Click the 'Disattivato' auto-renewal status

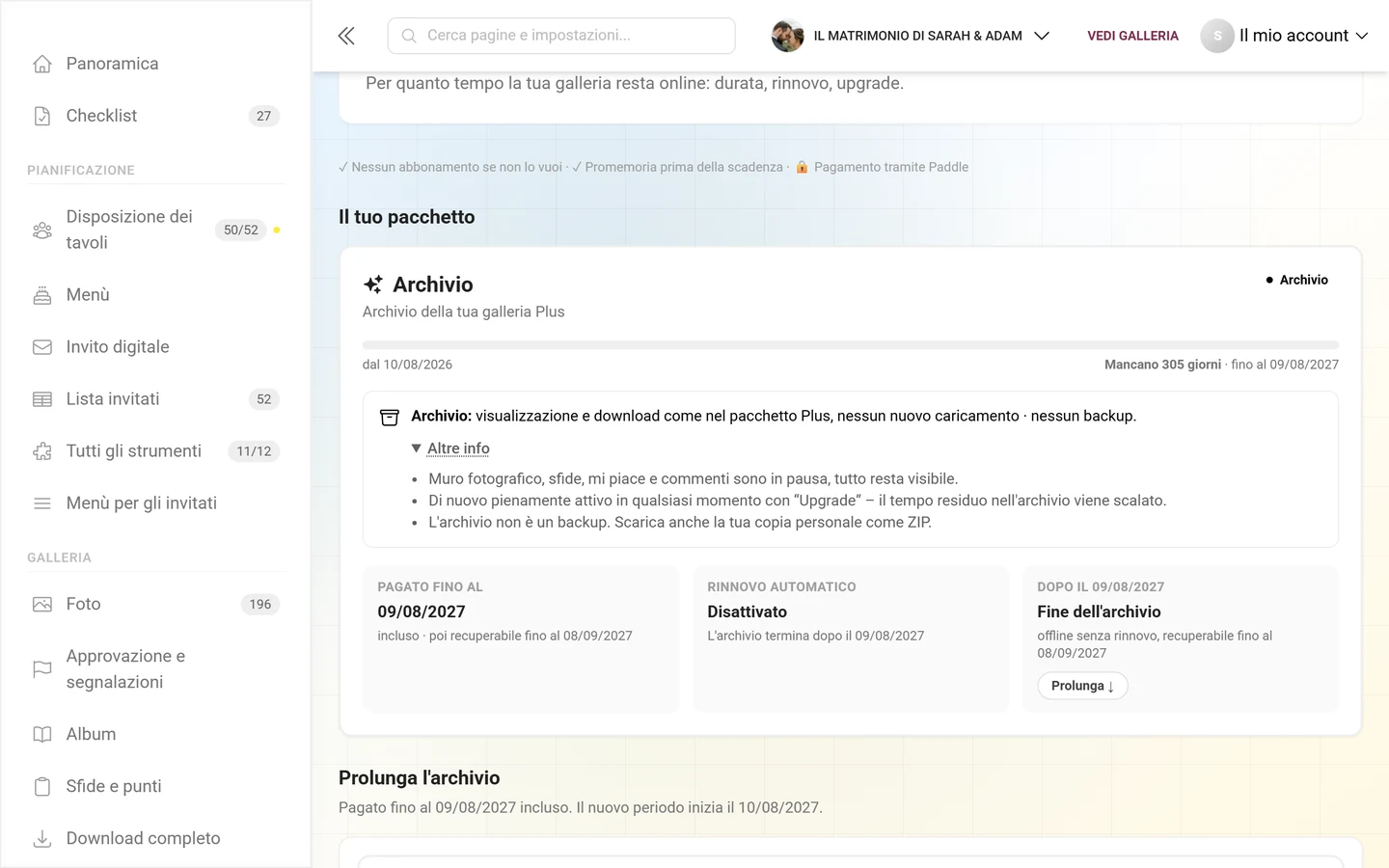point(747,612)
